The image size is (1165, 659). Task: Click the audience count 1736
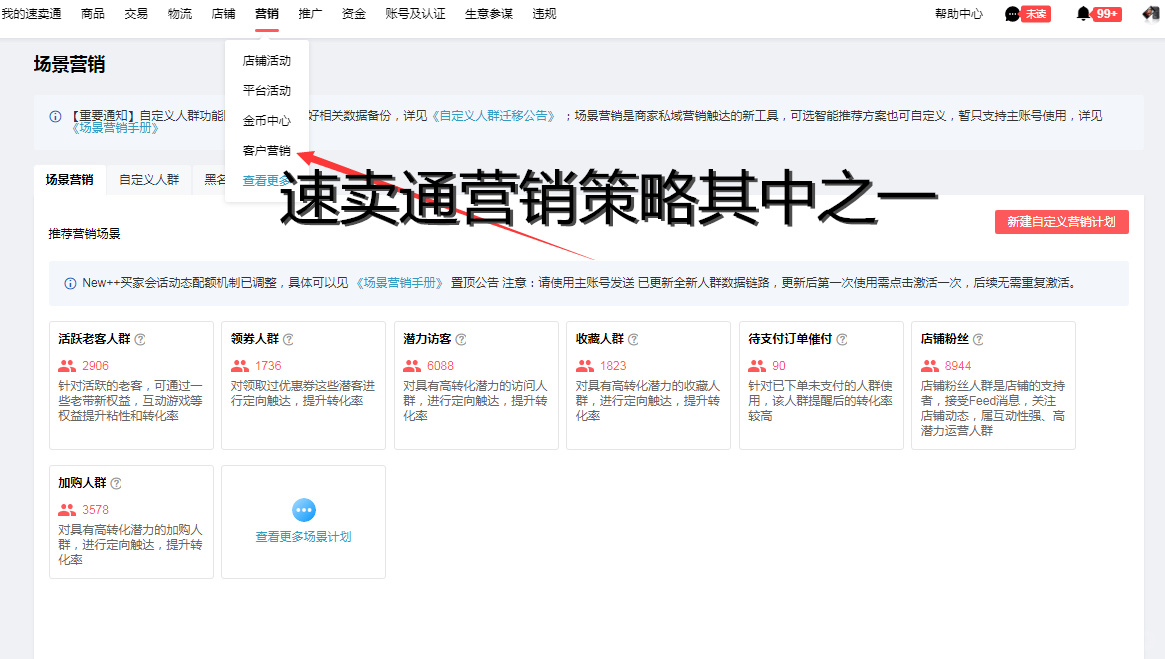coord(268,366)
